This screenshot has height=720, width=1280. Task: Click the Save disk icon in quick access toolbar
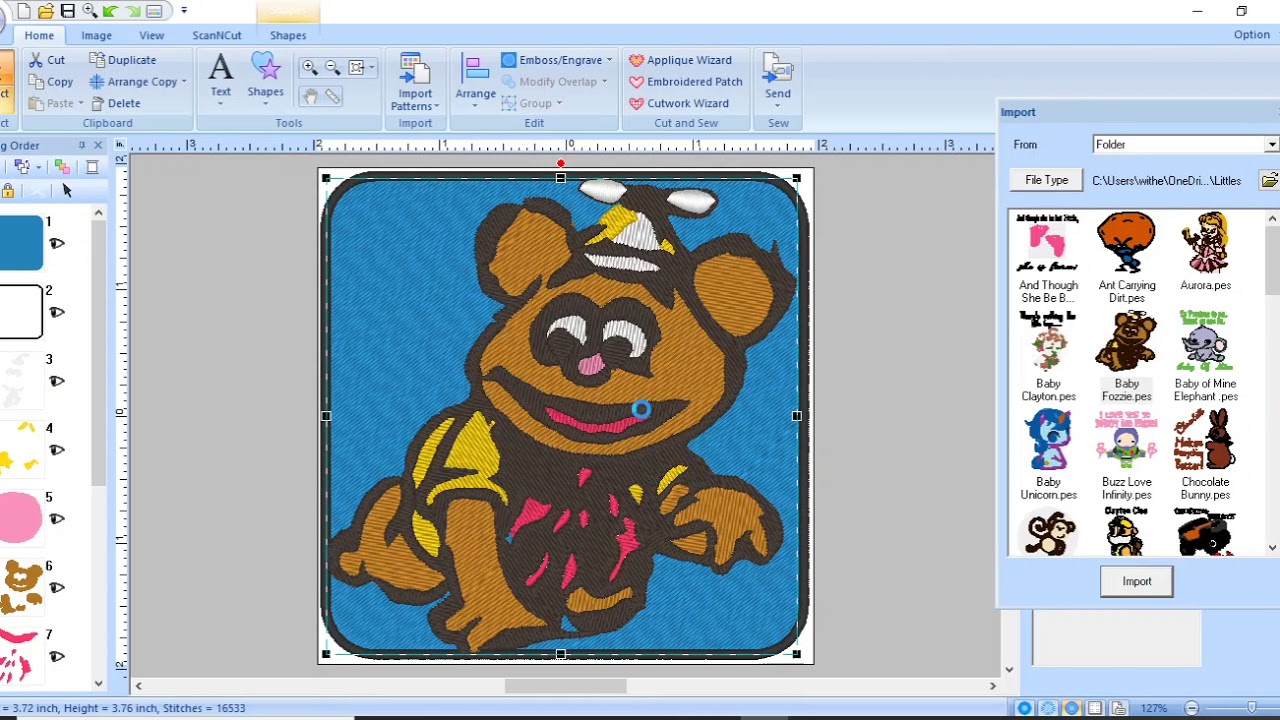[68, 11]
